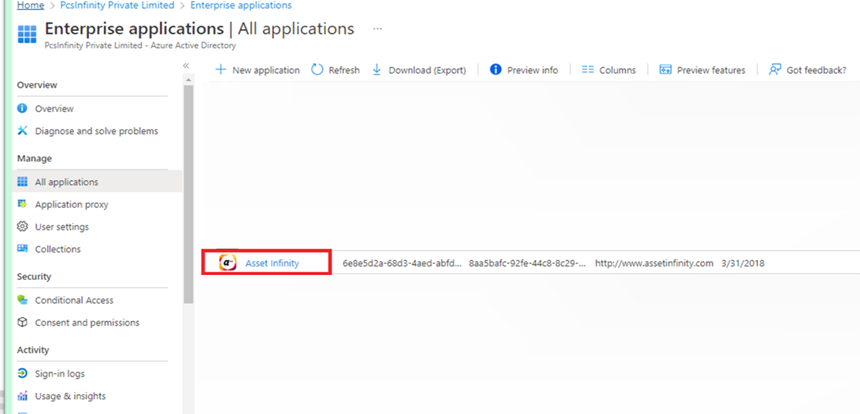Open the Asset Infinity application link
Screen dimensions: 860x414
(272, 263)
